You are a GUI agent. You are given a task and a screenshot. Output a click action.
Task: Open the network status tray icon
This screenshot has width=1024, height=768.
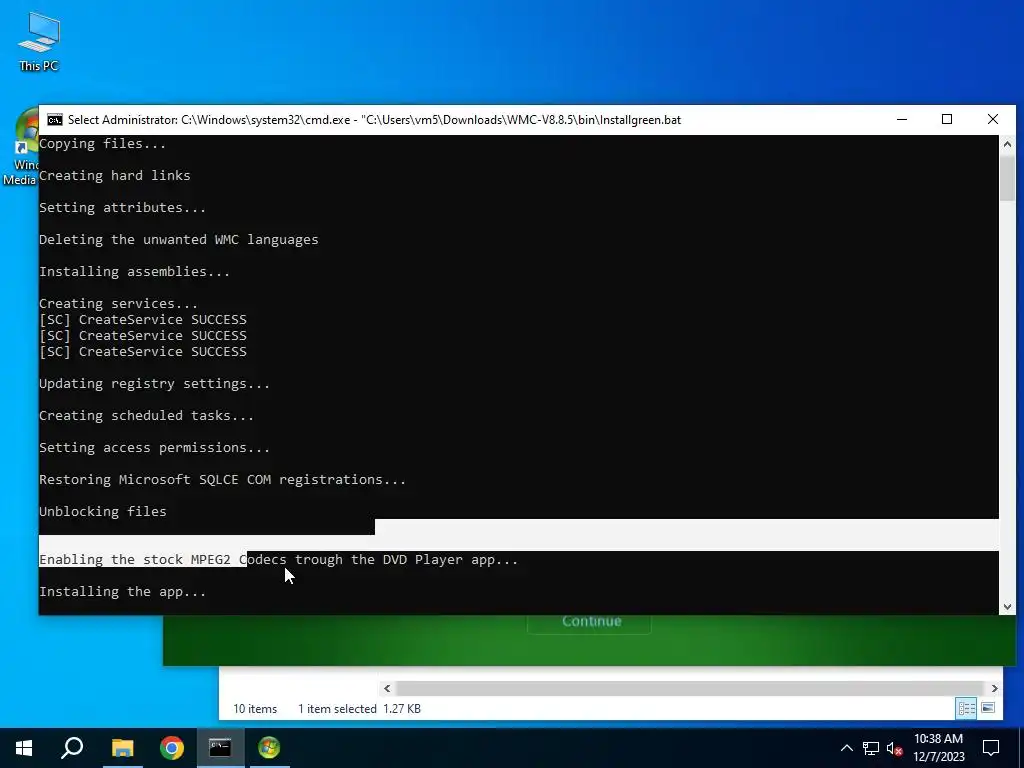pyautogui.click(x=871, y=748)
